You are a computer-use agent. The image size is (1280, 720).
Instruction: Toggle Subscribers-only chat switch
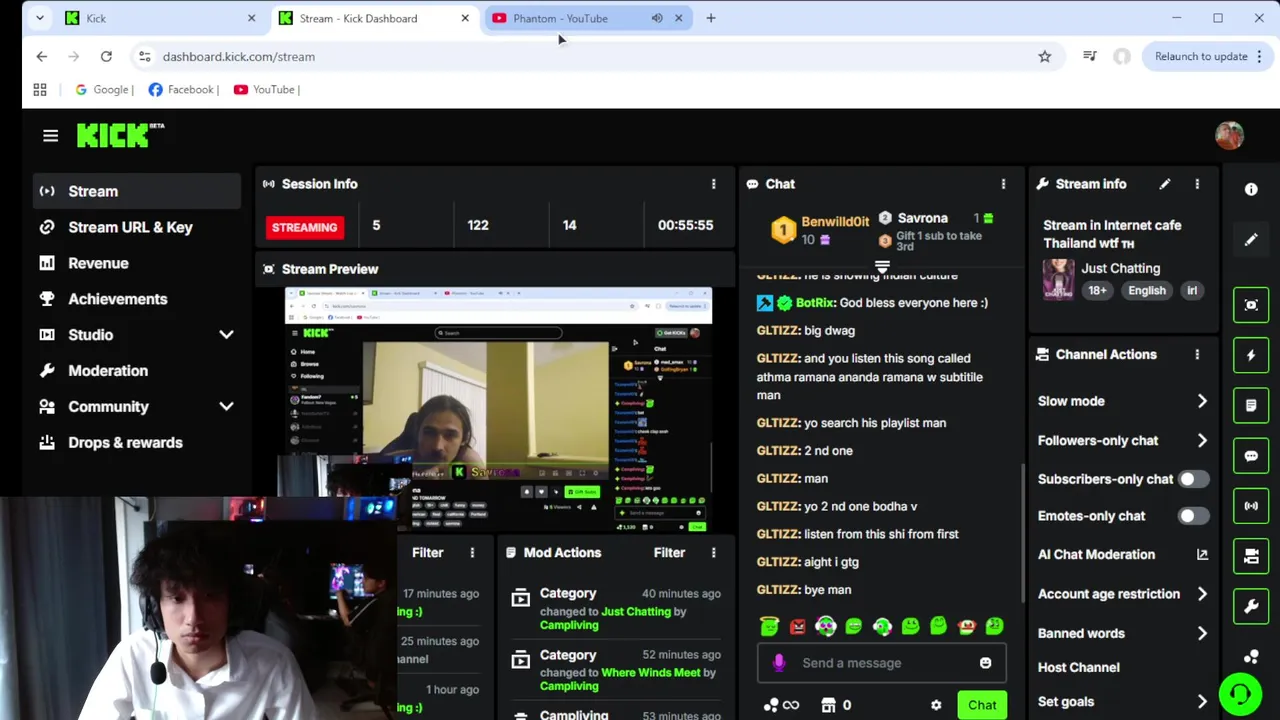point(1192,479)
